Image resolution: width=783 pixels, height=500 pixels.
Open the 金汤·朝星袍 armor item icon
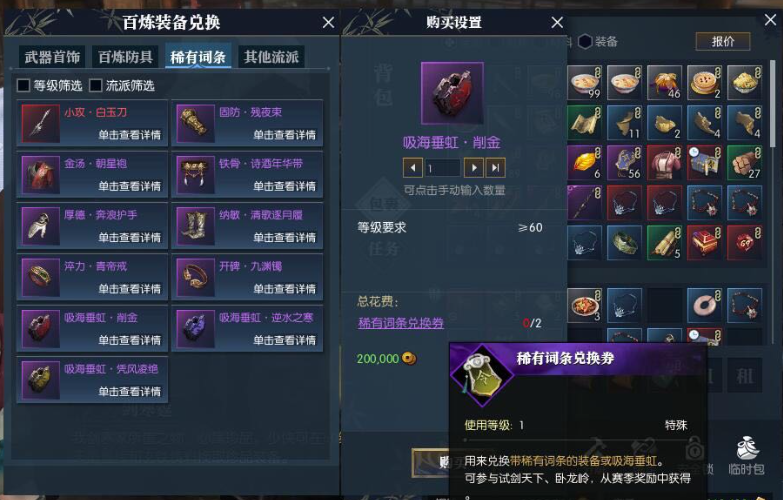coord(40,175)
